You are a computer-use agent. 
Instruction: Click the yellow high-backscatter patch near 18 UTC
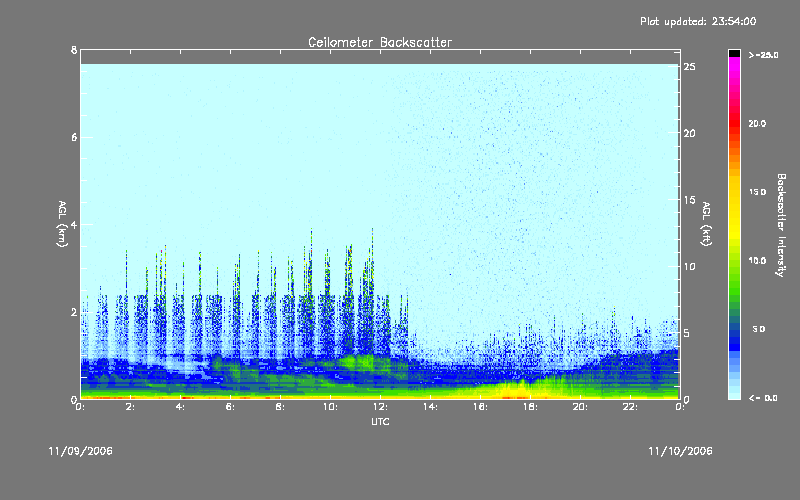(515, 390)
